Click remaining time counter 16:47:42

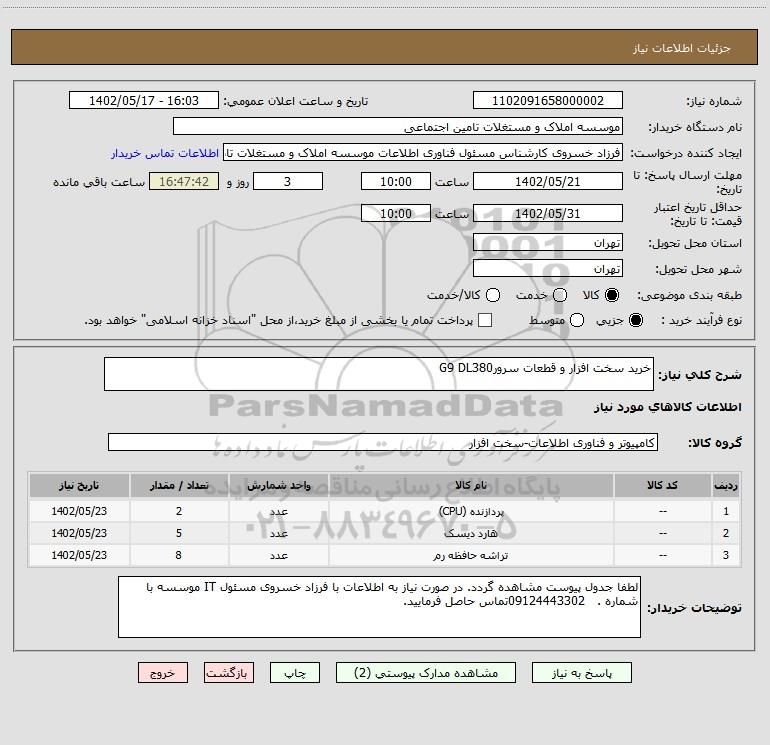(184, 181)
